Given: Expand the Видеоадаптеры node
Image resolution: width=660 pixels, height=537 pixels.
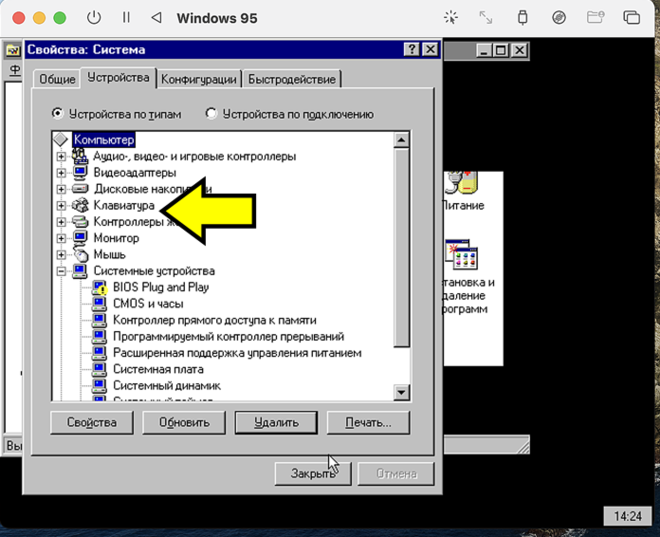Looking at the screenshot, I should tap(61, 173).
